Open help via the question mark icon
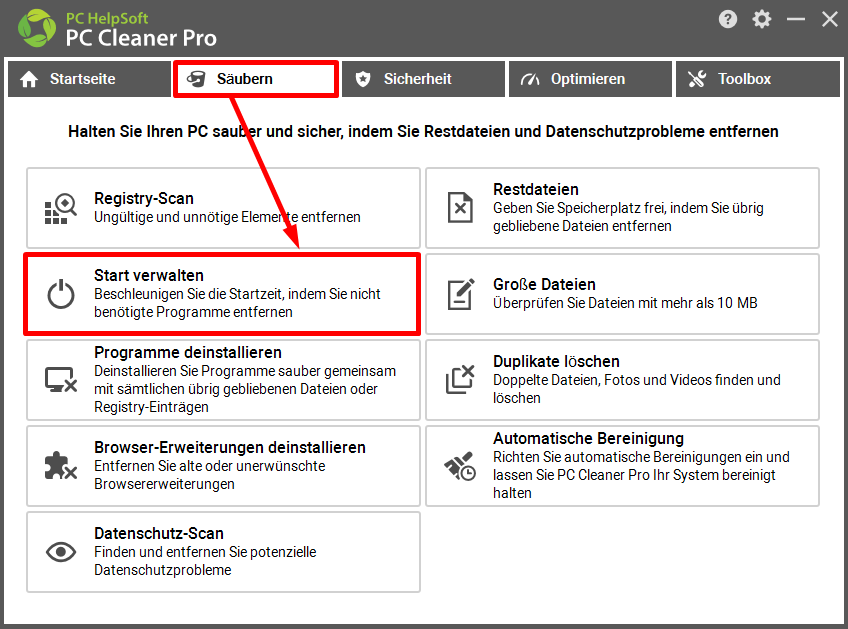This screenshot has height=629, width=848. [728, 19]
